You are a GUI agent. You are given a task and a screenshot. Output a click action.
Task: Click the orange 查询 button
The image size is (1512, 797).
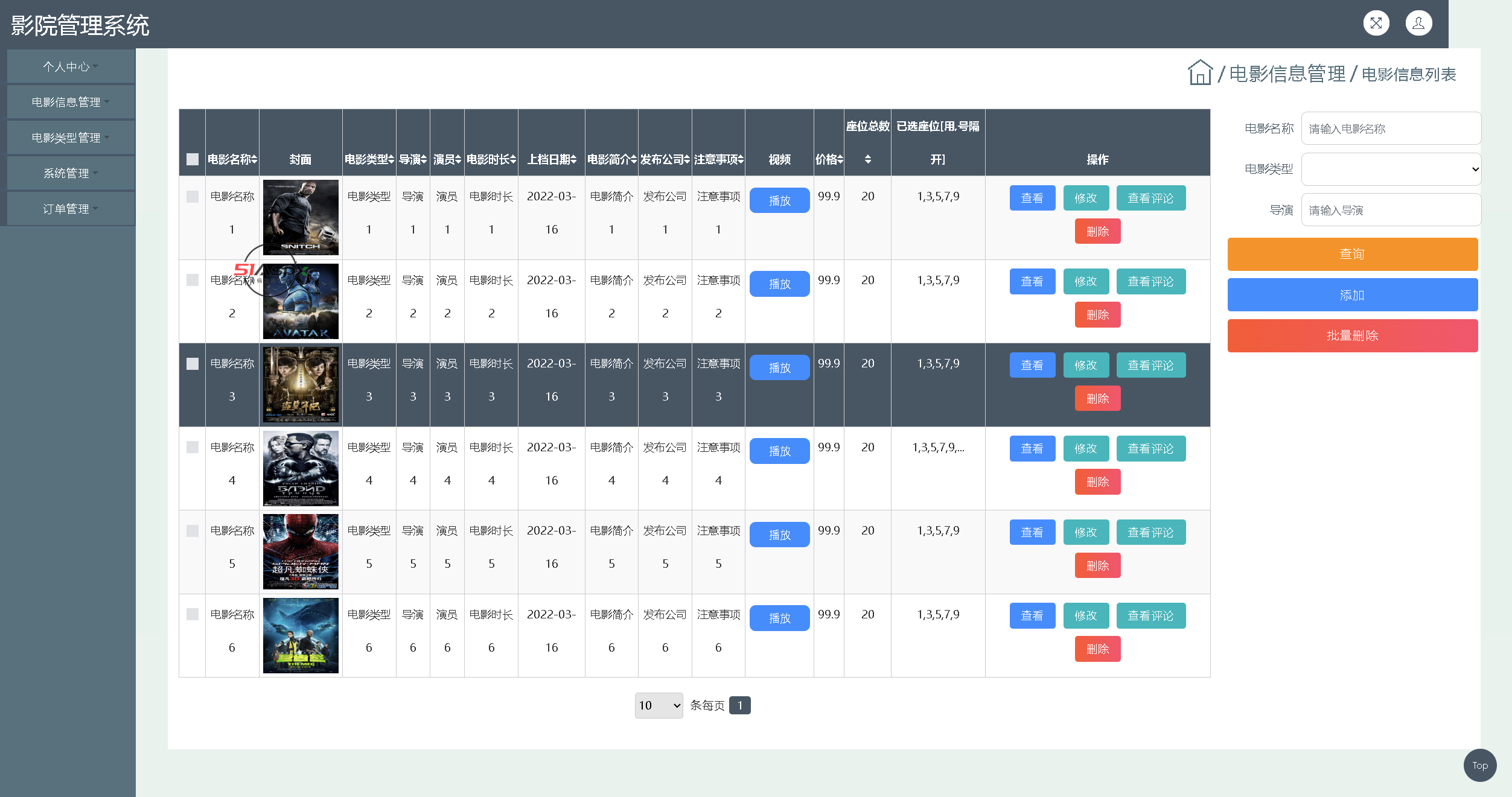point(1352,254)
